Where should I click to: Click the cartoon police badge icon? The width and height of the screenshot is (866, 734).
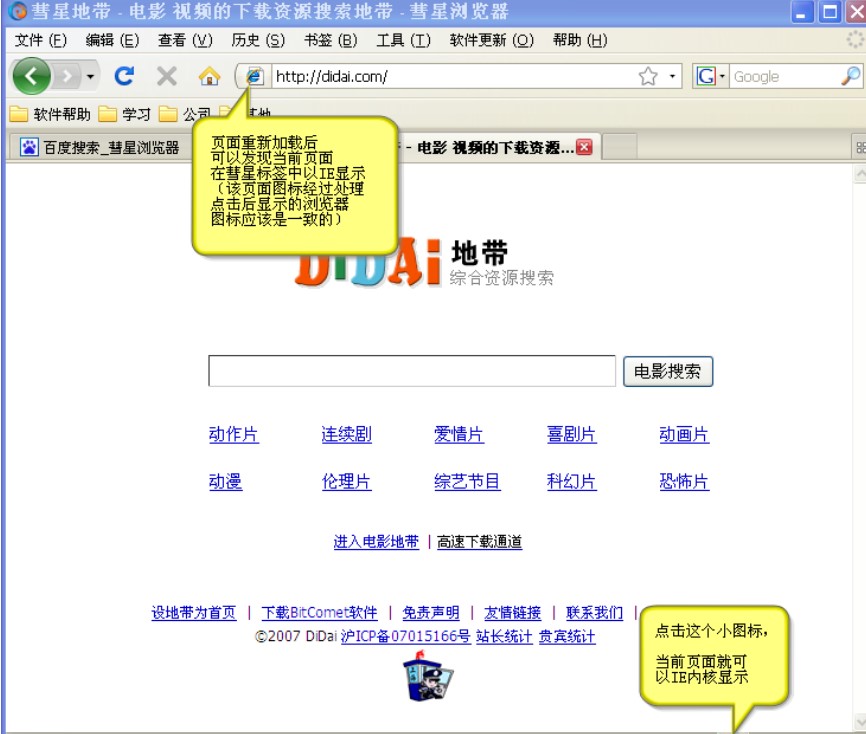(428, 675)
